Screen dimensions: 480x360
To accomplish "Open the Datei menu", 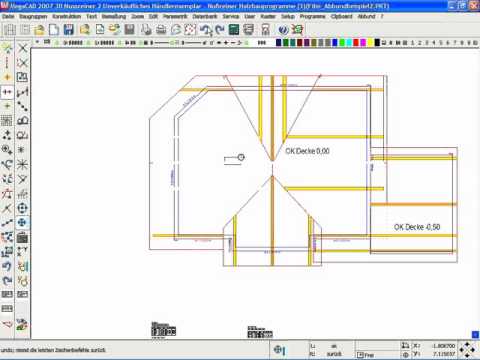I will (8, 16).
